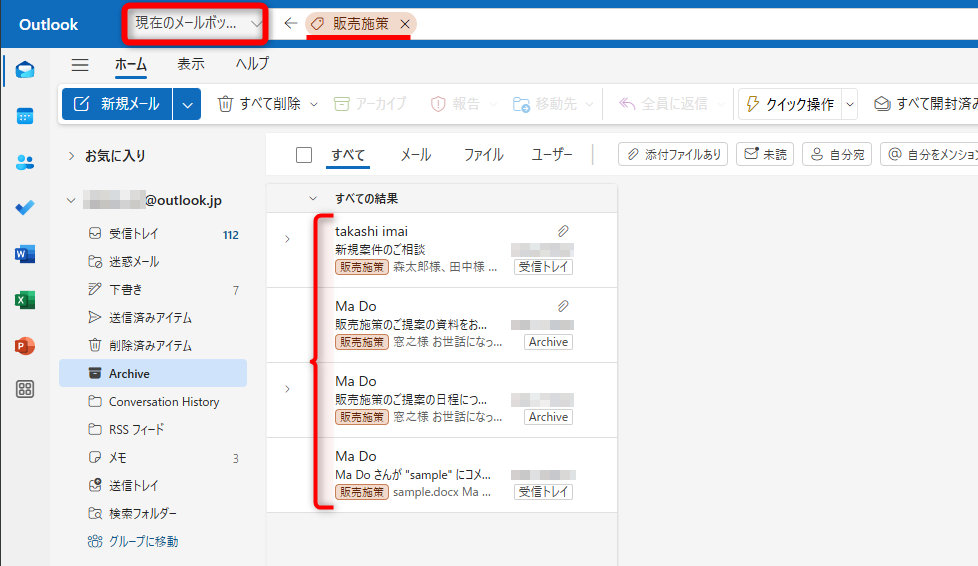
Task: Expand the 販売施策のご提案の日程 conversation thread
Action: (287, 389)
